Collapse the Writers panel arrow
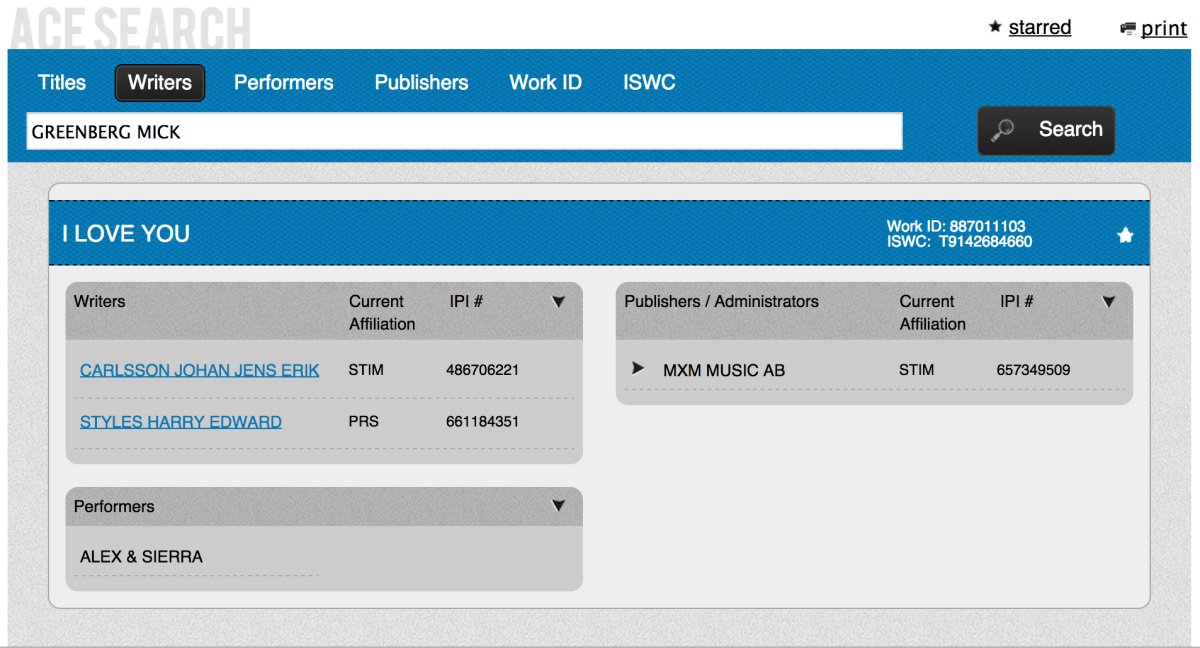1200x648 pixels. coord(559,301)
